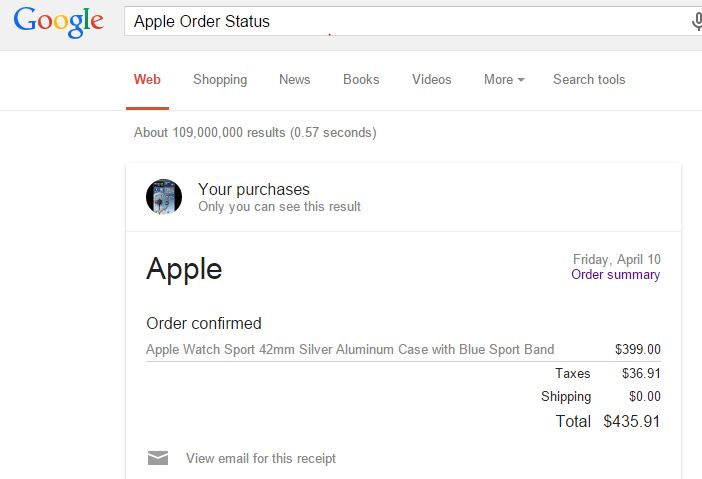This screenshot has height=479, width=702.
Task: Expand the More dropdown menu
Action: (x=504, y=80)
